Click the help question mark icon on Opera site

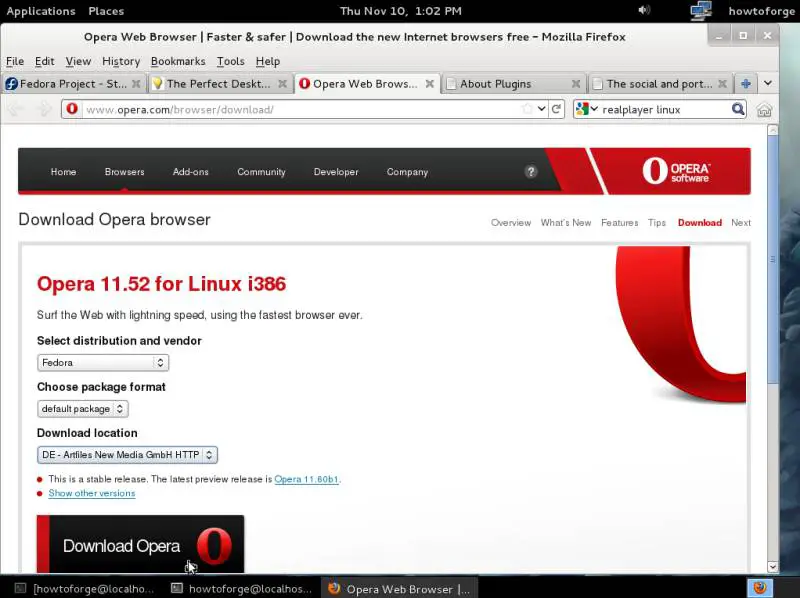click(x=531, y=172)
